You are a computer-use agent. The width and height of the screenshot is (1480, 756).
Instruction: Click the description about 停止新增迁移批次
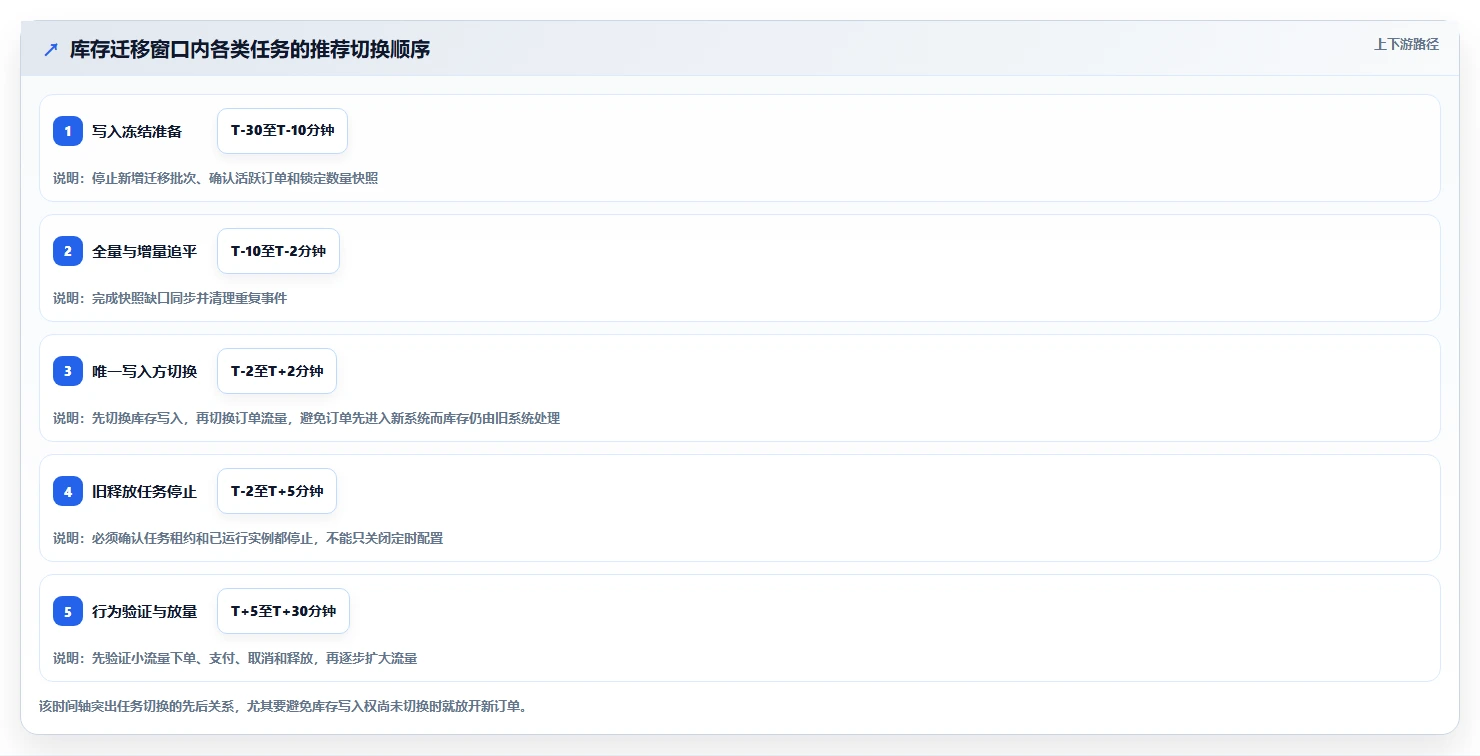coord(215,178)
